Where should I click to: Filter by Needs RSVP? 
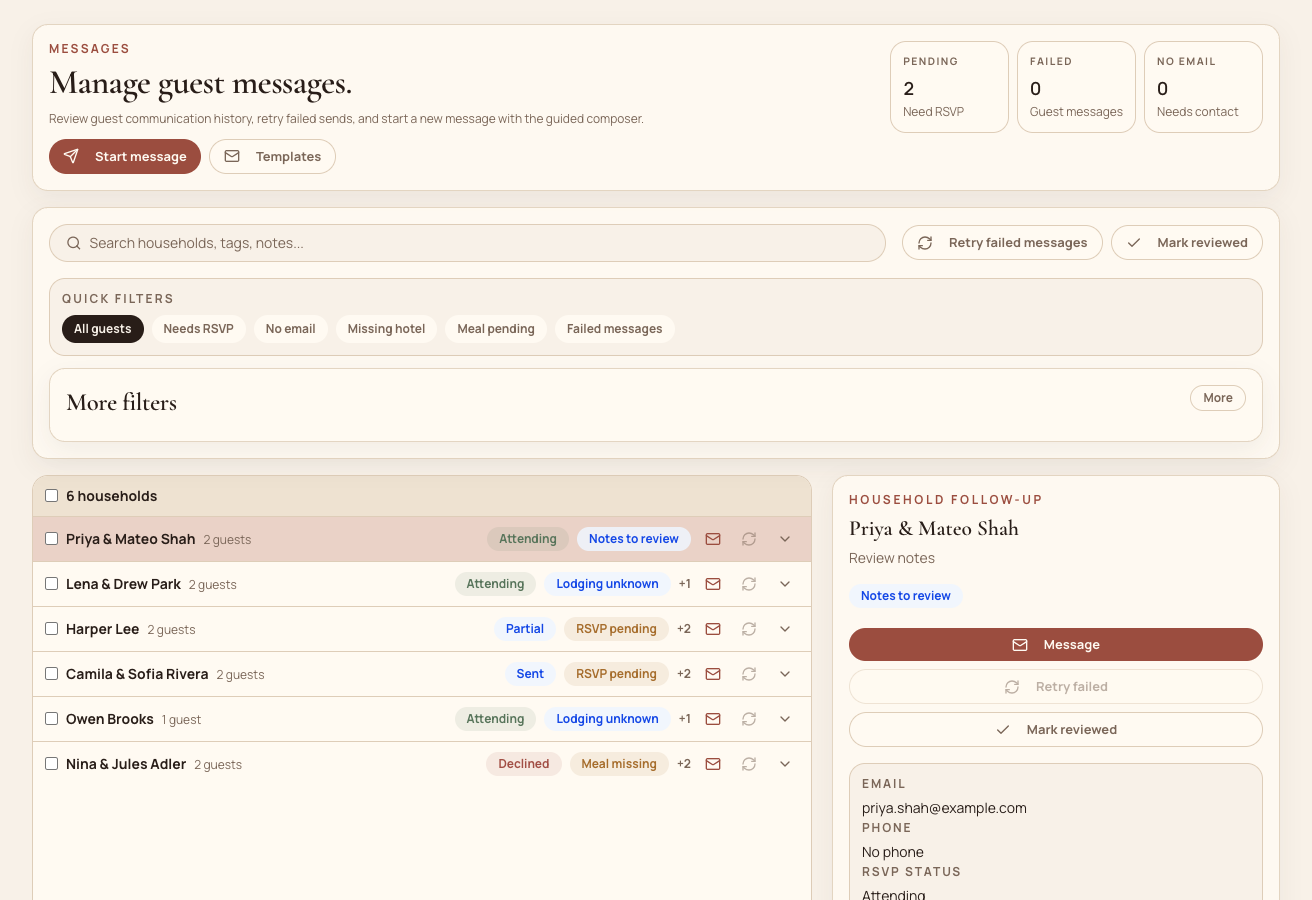coord(198,329)
